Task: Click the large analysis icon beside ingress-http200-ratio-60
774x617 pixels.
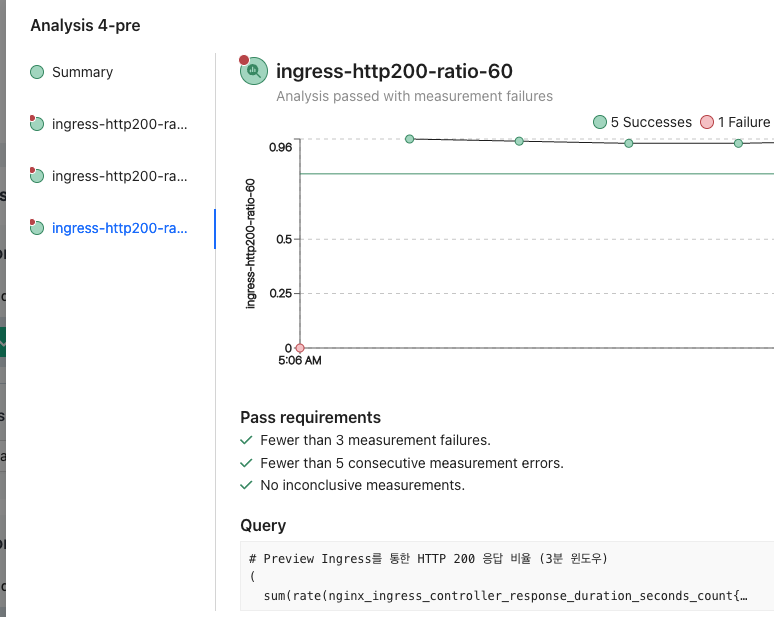Action: 254,70
